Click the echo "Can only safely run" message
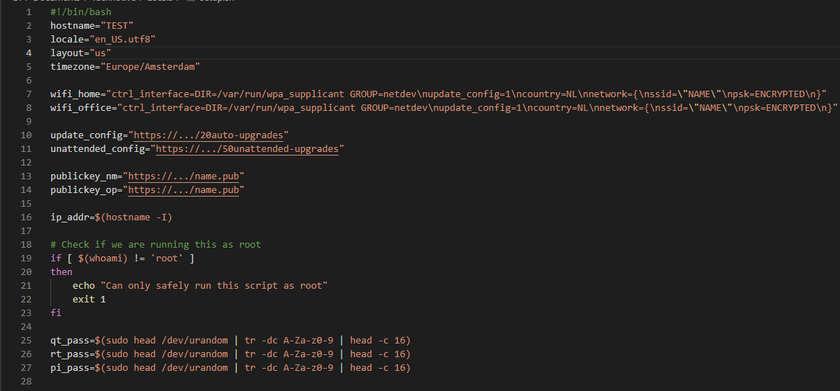Image resolution: width=840 pixels, height=391 pixels. coord(200,286)
